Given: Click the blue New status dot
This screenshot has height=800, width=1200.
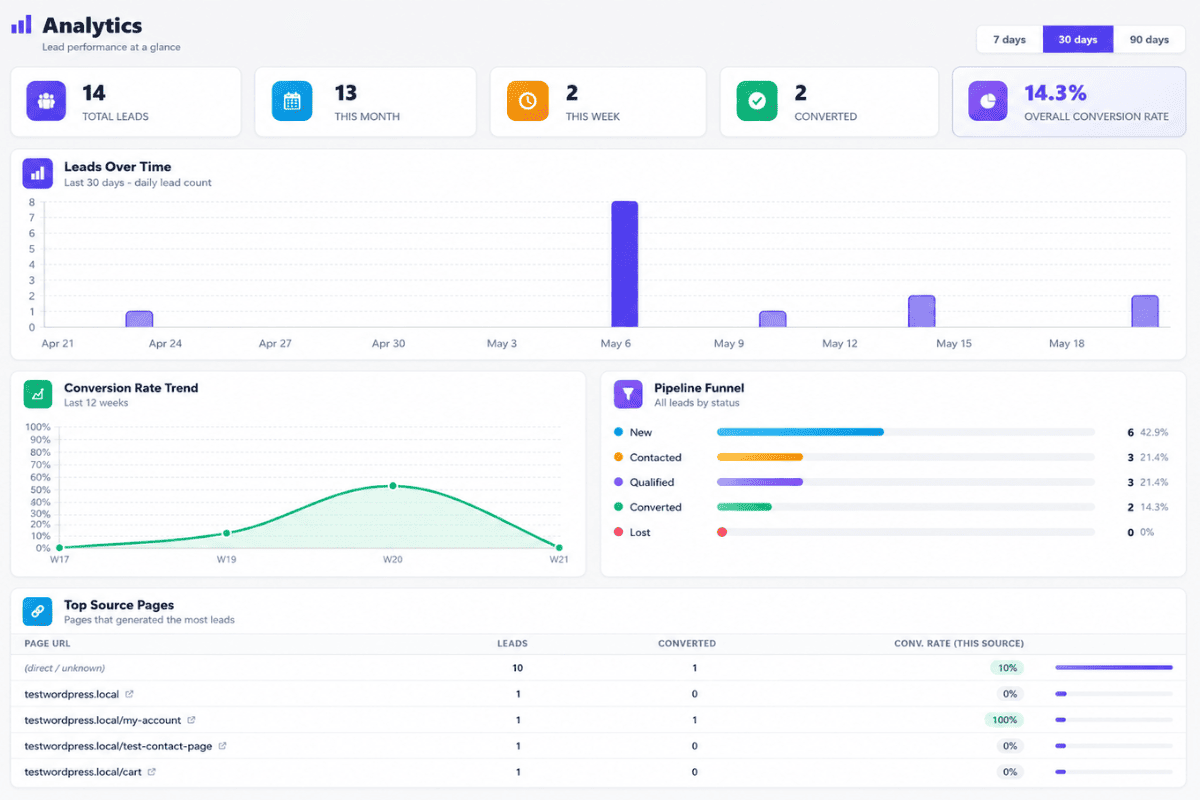Looking at the screenshot, I should [x=618, y=432].
